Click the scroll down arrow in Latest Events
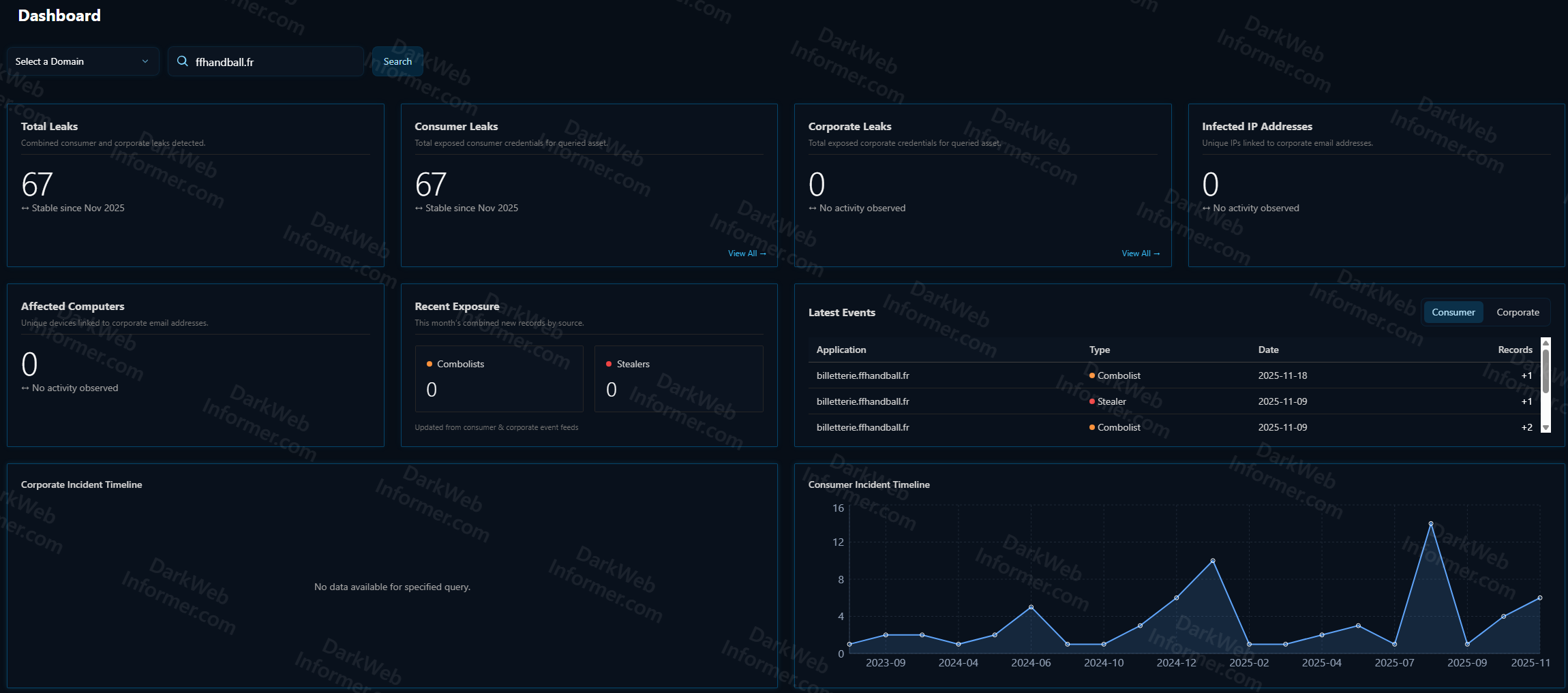 1546,427
